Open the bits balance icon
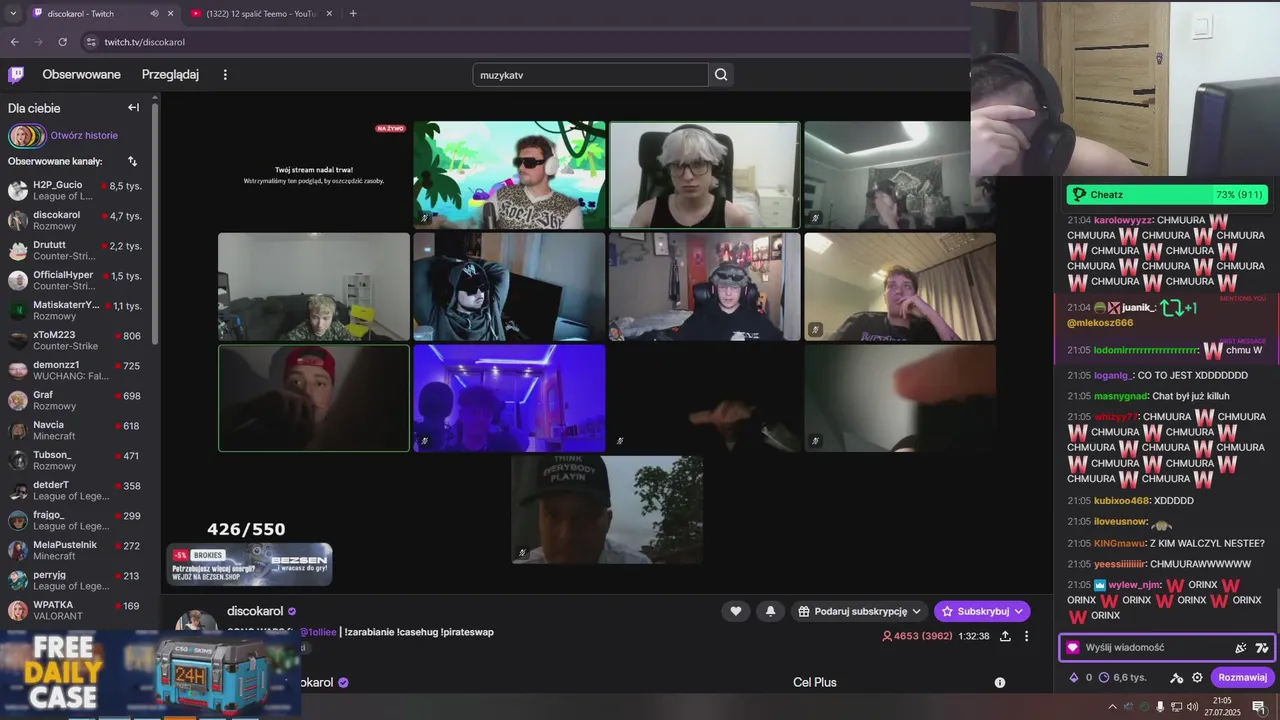The image size is (1280, 720). 1074,677
